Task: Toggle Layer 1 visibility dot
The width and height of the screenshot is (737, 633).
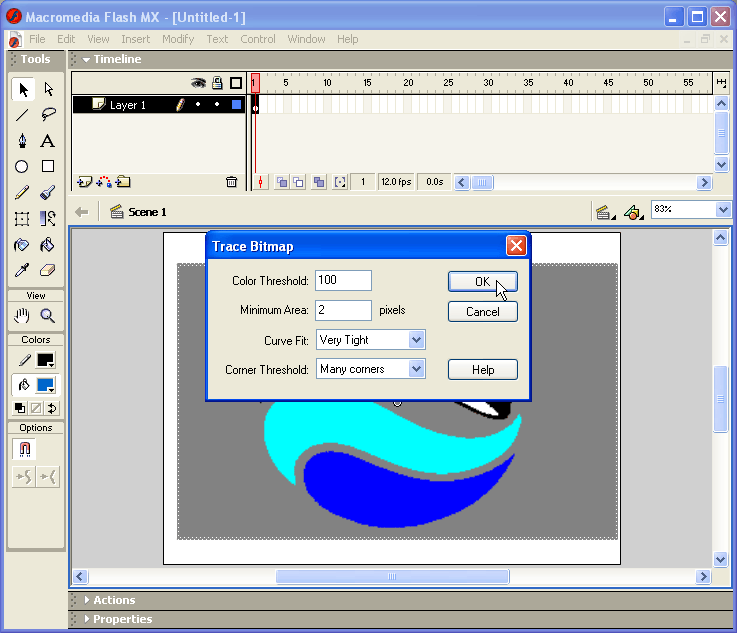Action: click(x=198, y=104)
